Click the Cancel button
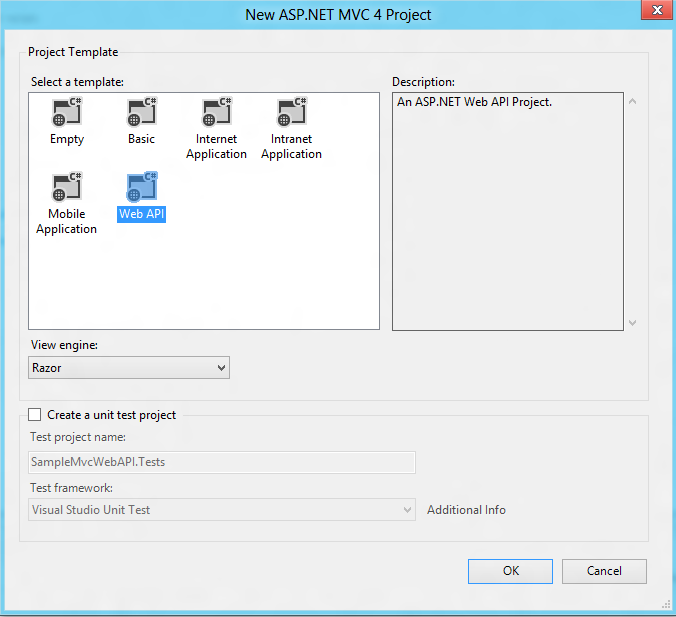The width and height of the screenshot is (676, 617). 604,571
